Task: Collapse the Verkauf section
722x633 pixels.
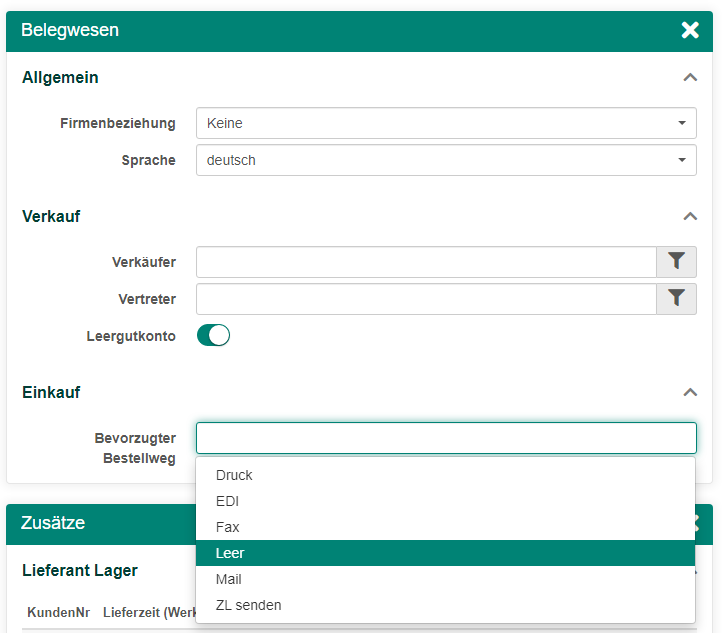Action: (x=689, y=216)
